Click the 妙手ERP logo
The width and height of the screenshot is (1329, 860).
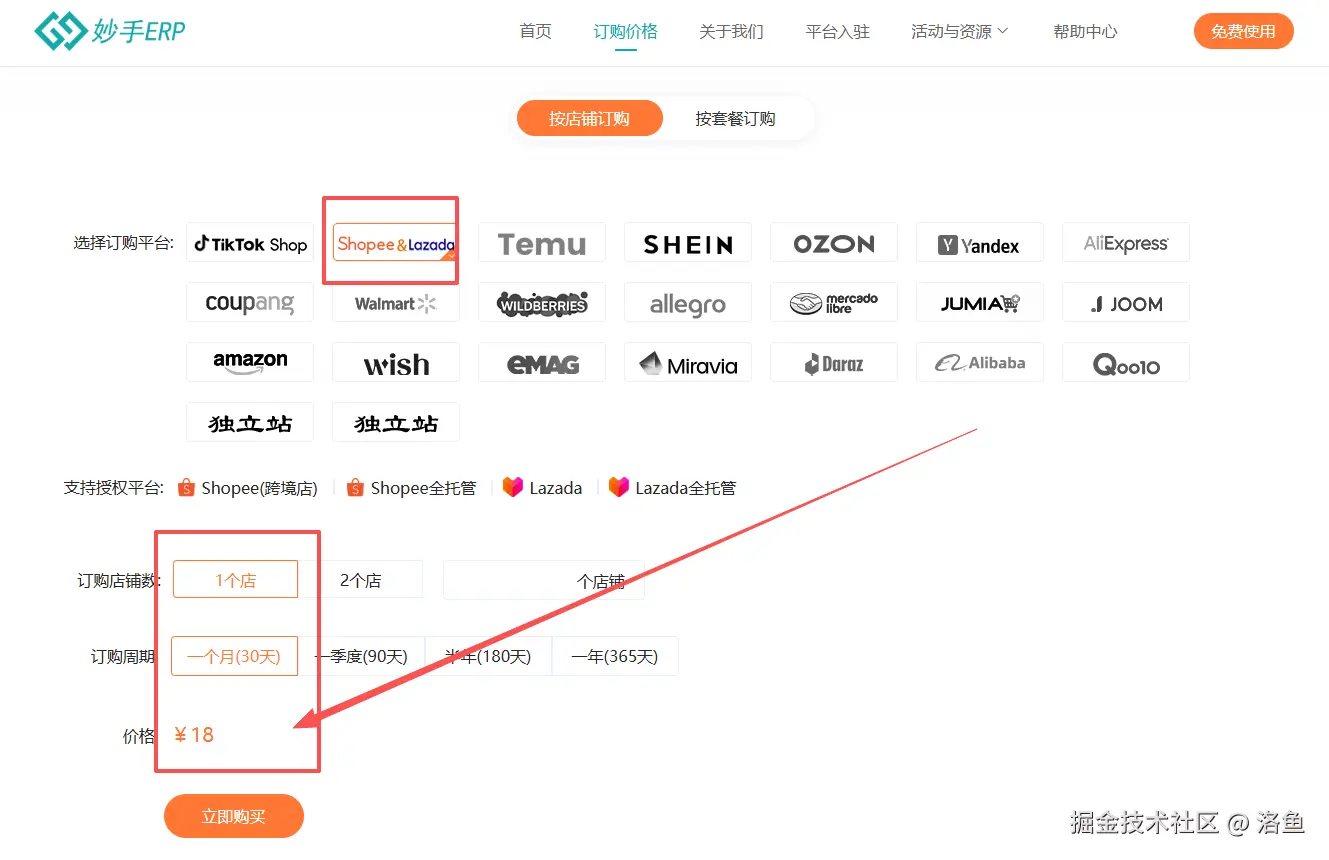point(109,32)
